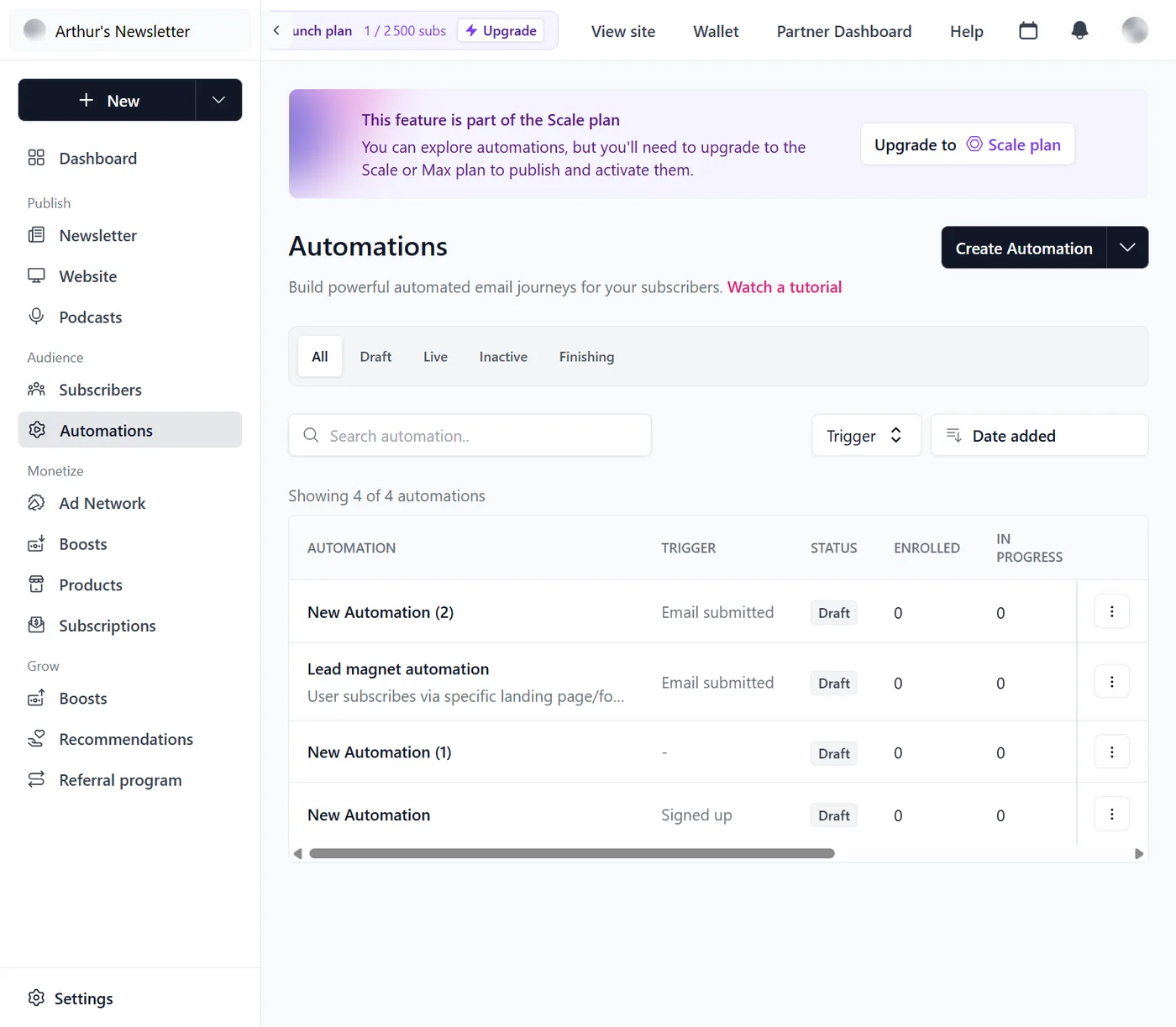
Task: Click the Subscribers people icon
Action: tap(36, 390)
